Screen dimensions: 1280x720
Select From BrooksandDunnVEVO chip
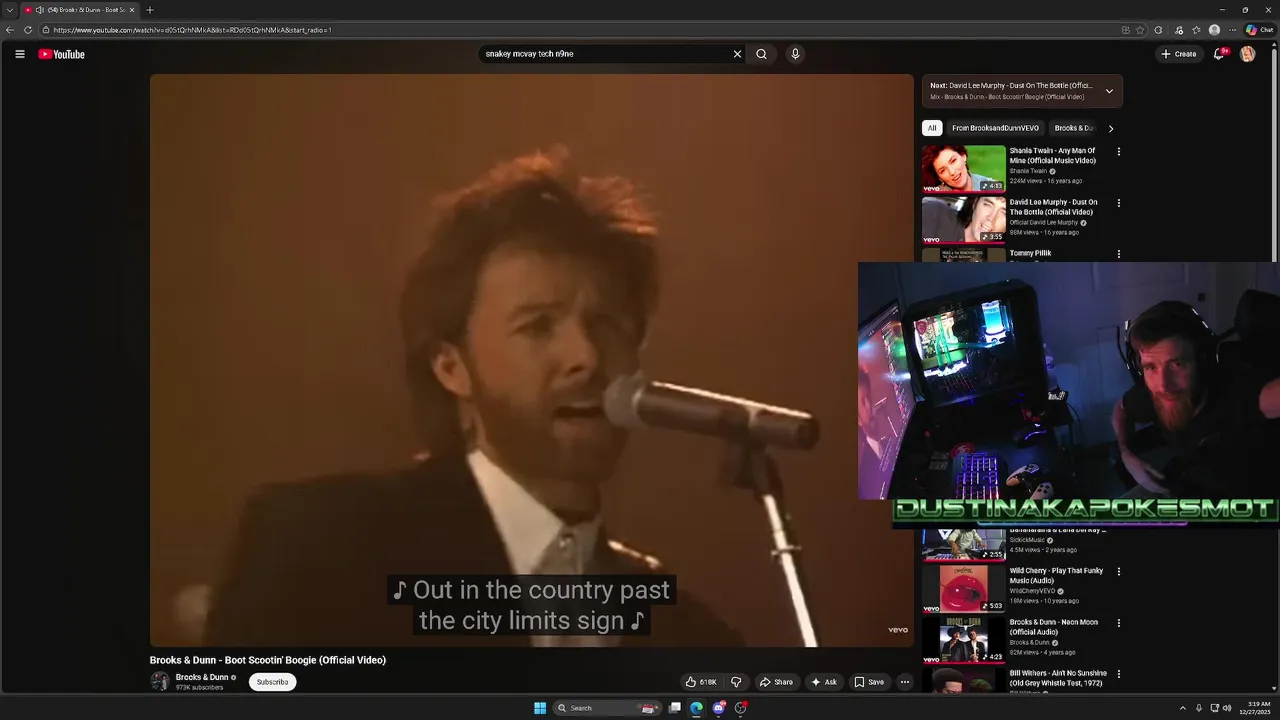pos(995,128)
